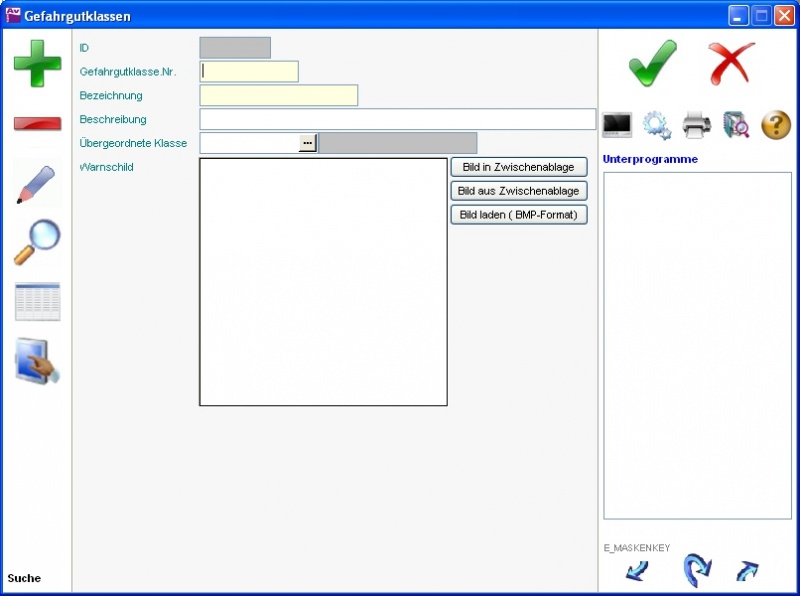
Task: Click the black monitor screen icon
Action: pyautogui.click(x=617, y=125)
